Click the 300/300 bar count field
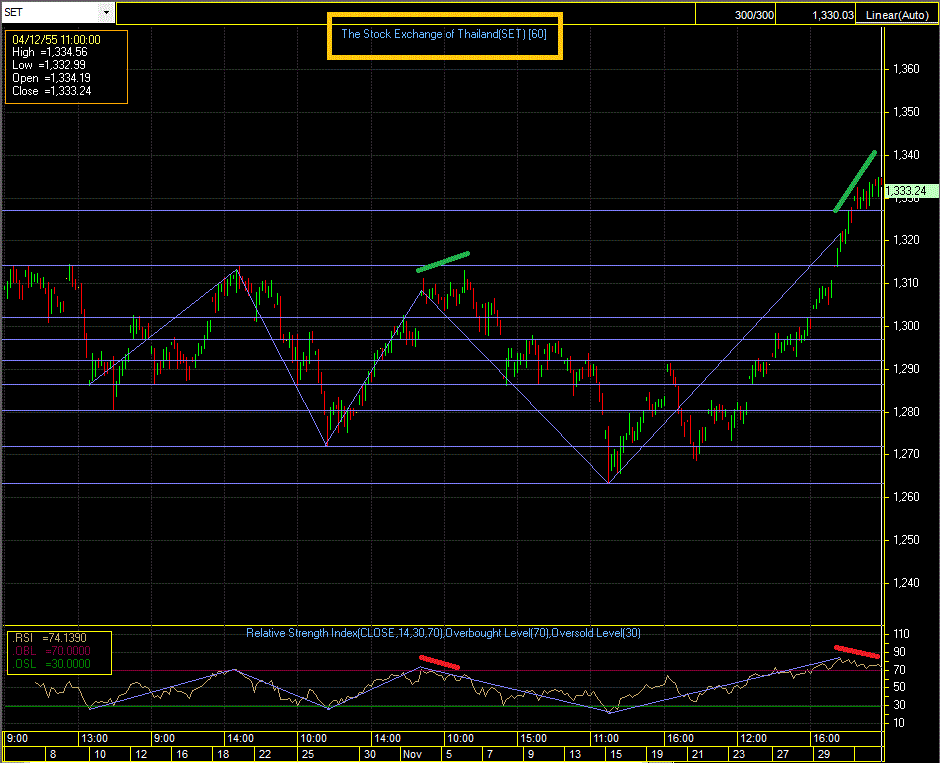The width and height of the screenshot is (940, 763). [753, 13]
